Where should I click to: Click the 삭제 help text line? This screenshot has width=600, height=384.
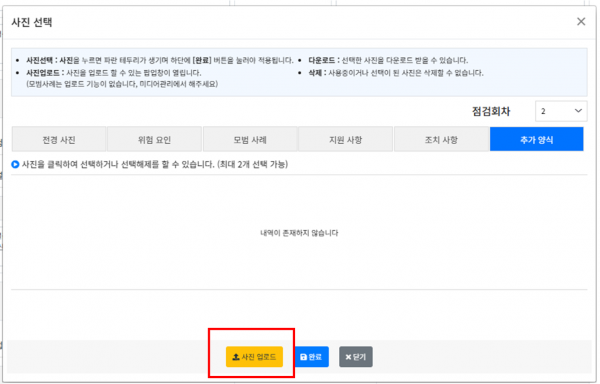397,73
